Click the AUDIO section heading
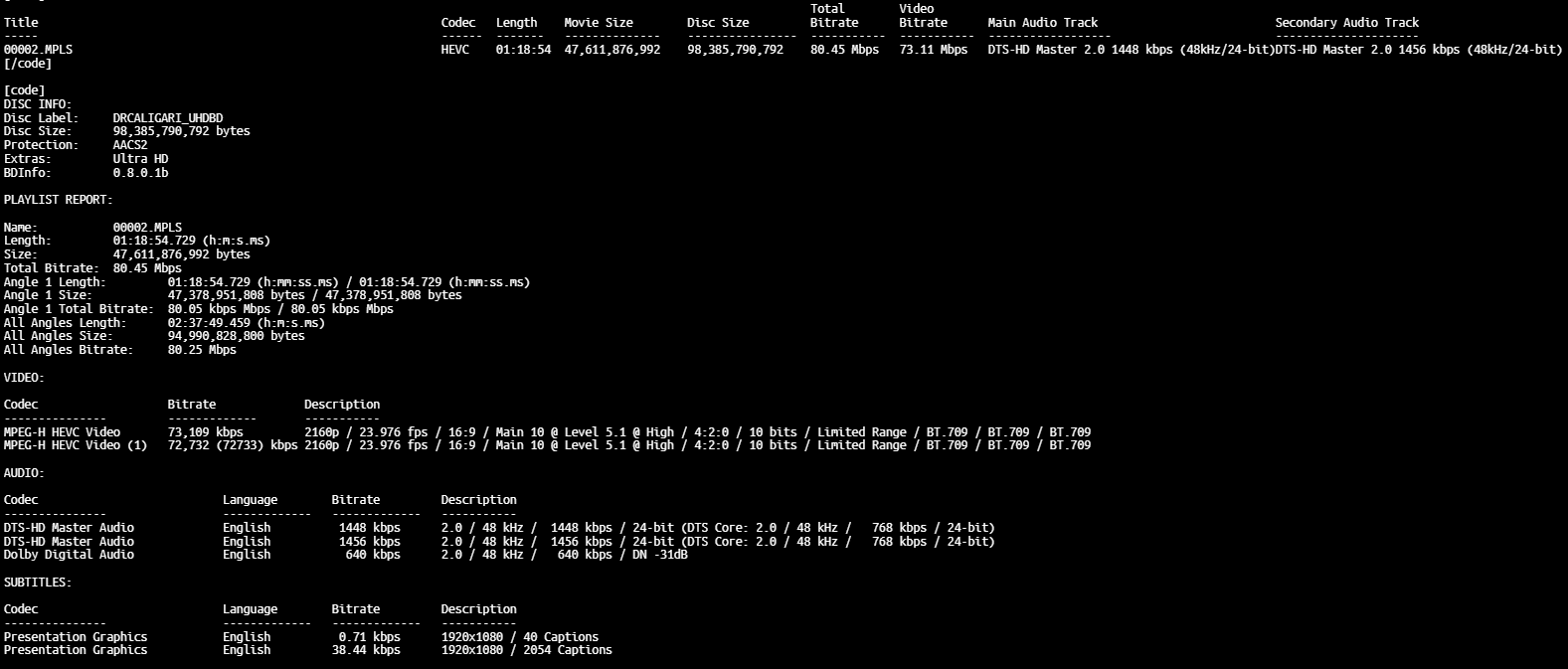 coord(24,473)
